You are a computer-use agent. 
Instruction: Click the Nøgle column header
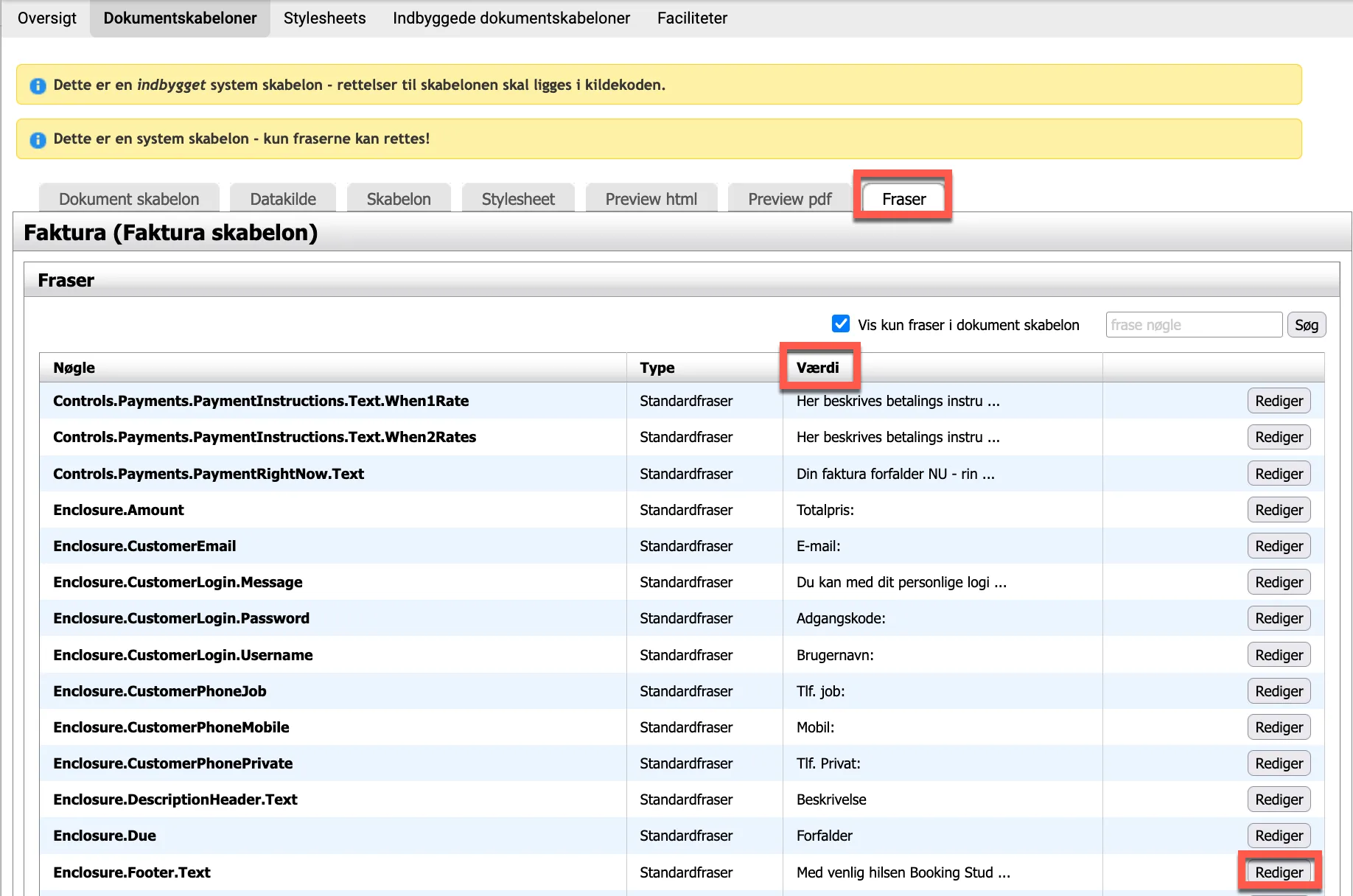point(74,368)
